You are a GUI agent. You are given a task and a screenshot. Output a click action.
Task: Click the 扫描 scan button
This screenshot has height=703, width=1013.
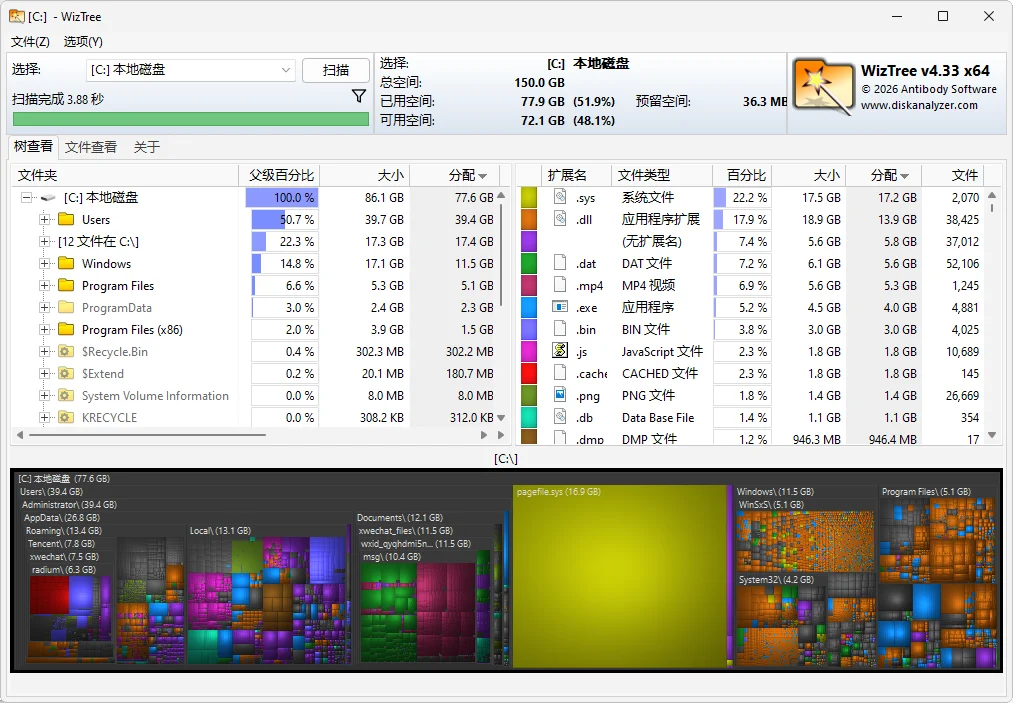click(336, 70)
